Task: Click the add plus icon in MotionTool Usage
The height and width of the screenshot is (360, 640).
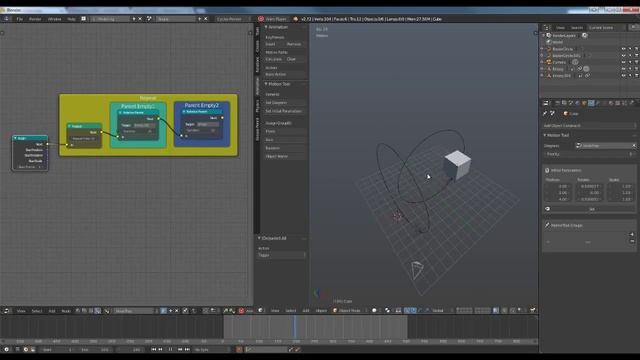Action: (632, 235)
